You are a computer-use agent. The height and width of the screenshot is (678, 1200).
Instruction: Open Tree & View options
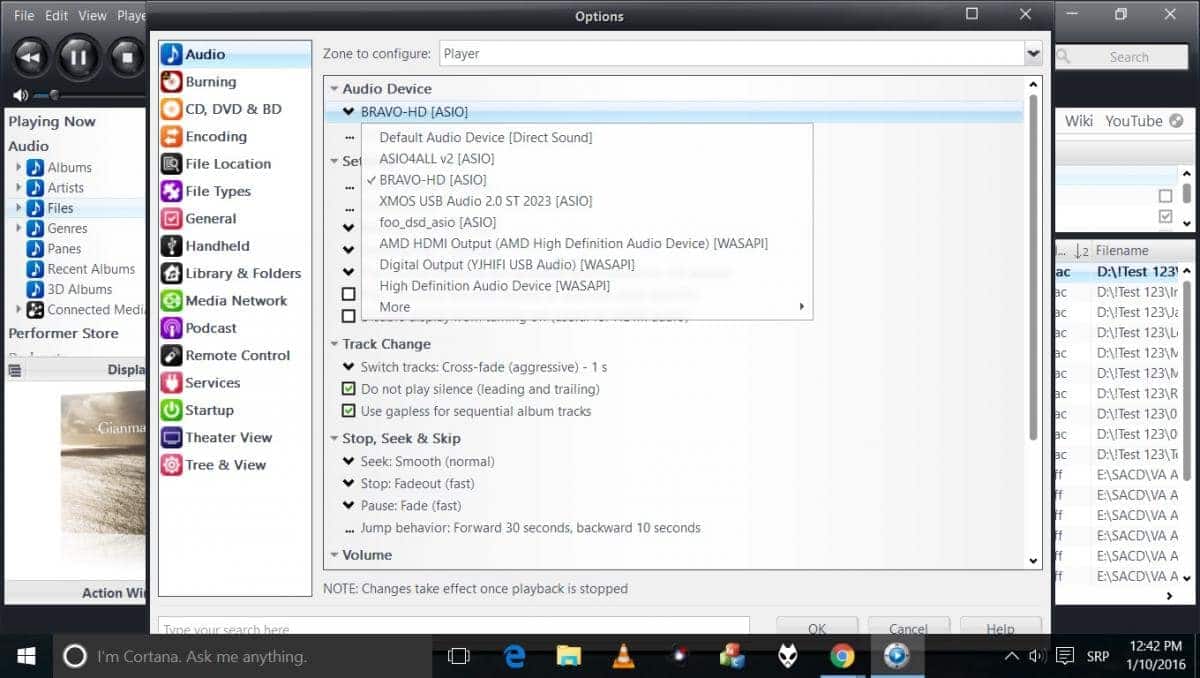[x=235, y=464]
